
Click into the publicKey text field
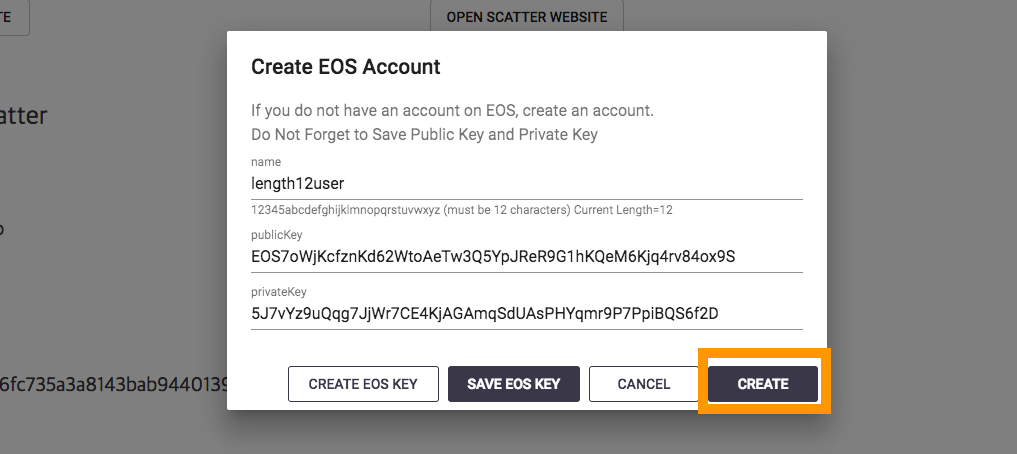(x=526, y=256)
